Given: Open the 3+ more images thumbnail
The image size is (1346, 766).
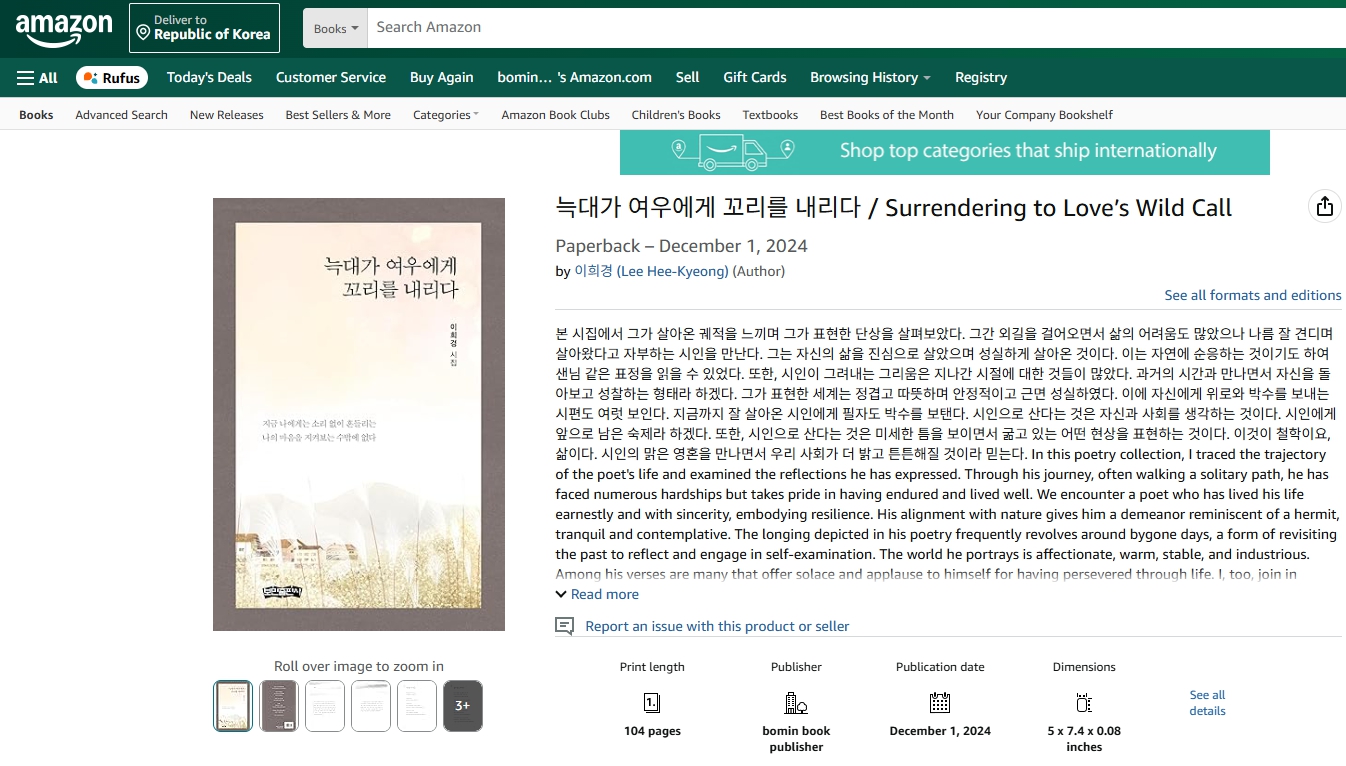Looking at the screenshot, I should 463,706.
